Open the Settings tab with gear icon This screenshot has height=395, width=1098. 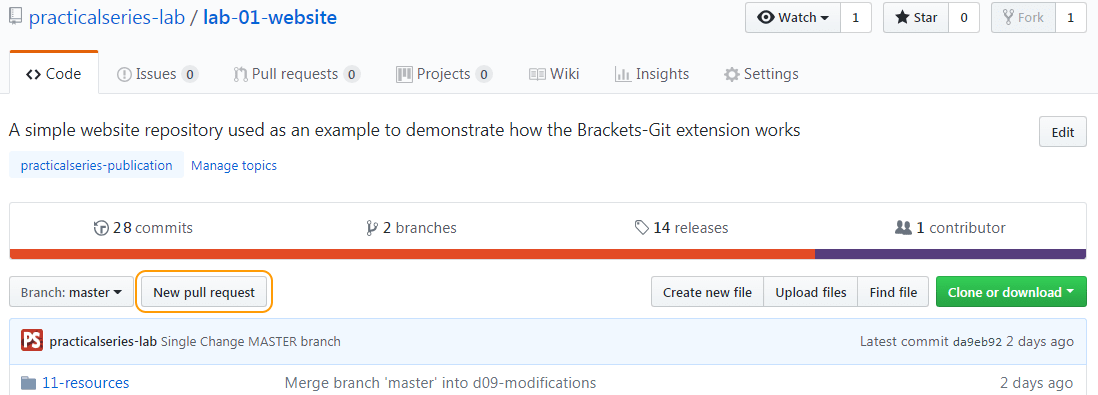point(761,74)
